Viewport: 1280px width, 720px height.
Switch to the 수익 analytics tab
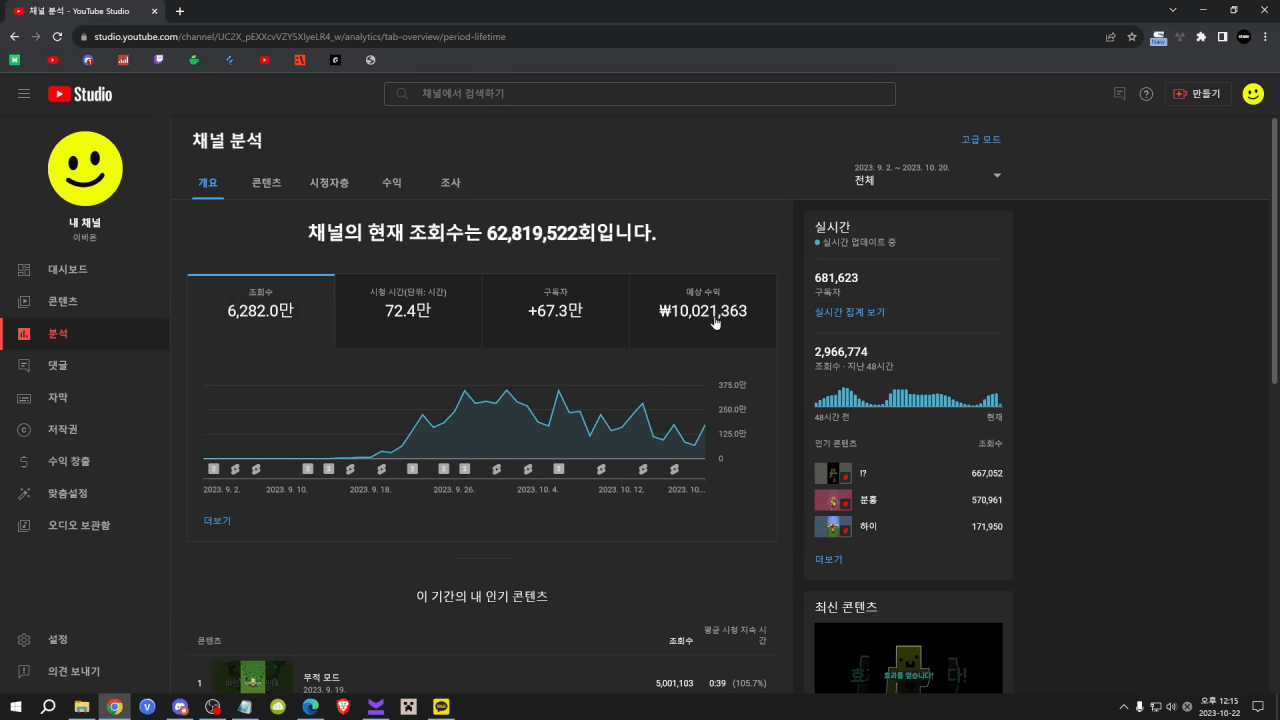(391, 183)
